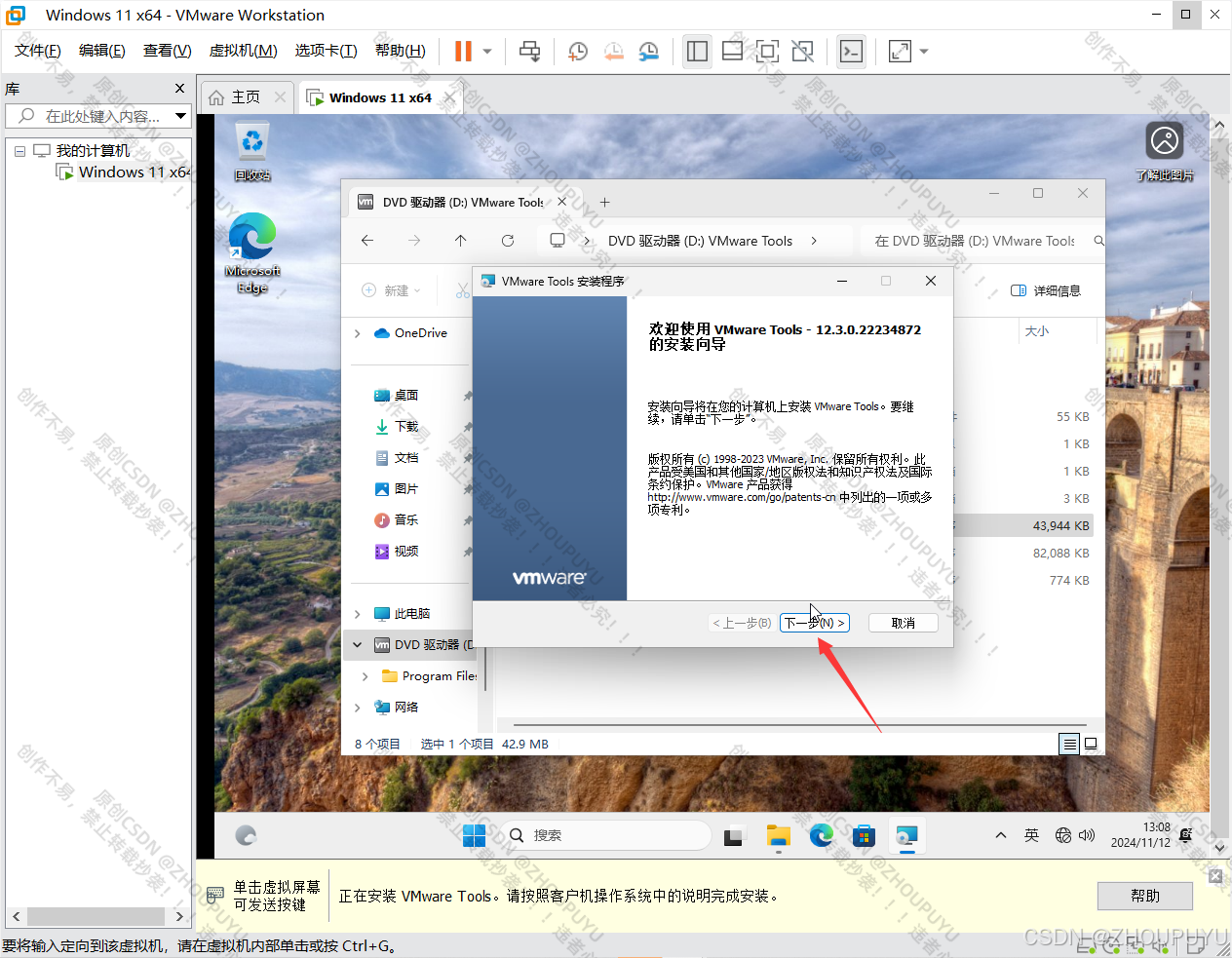Open the power options dropdown beside pause
The width and height of the screenshot is (1232, 958).
tap(487, 51)
